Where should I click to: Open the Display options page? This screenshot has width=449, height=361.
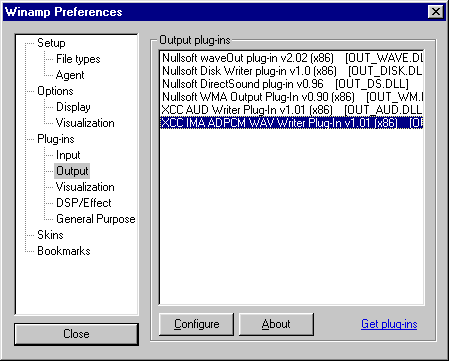point(73,107)
